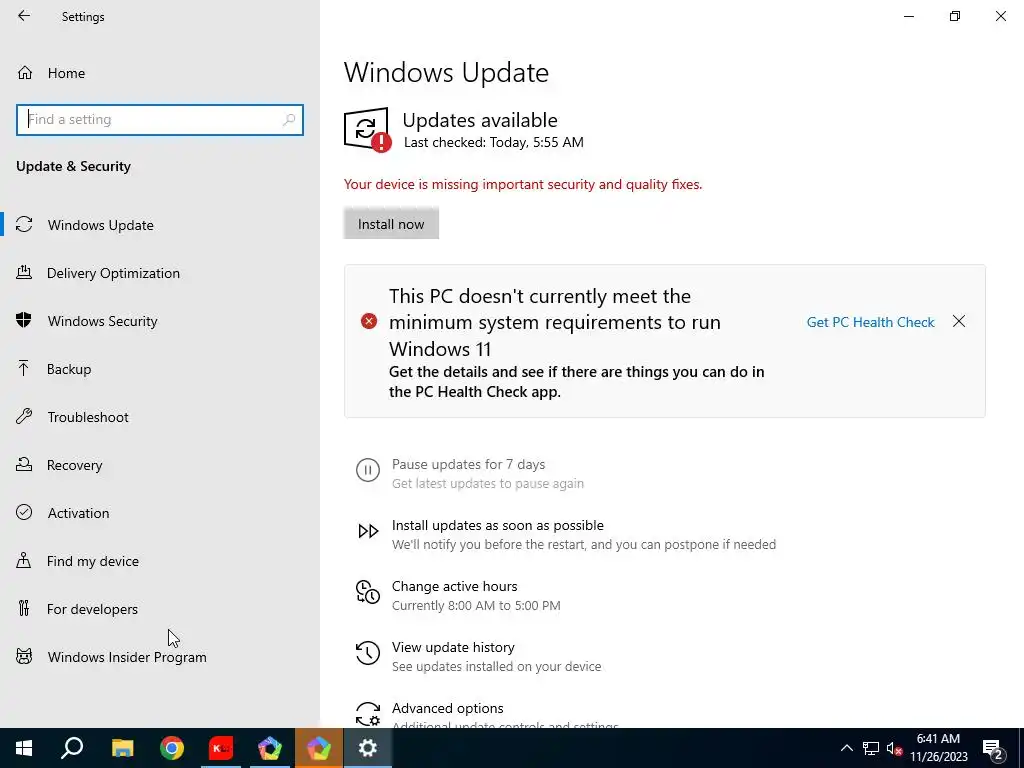Screen dimensions: 1024x768
Task: Click the Insider Program cat icon
Action: 24,656
